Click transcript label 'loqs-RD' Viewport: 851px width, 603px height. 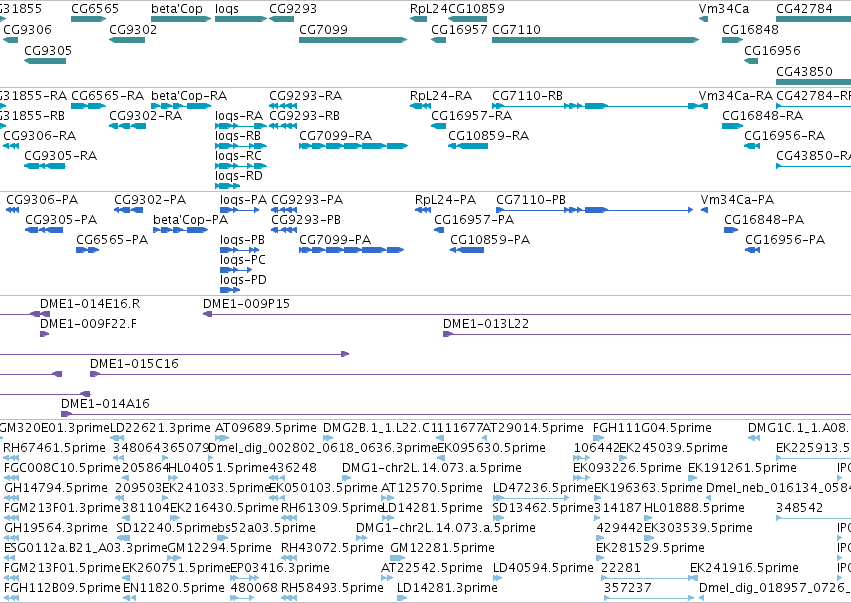239,176
